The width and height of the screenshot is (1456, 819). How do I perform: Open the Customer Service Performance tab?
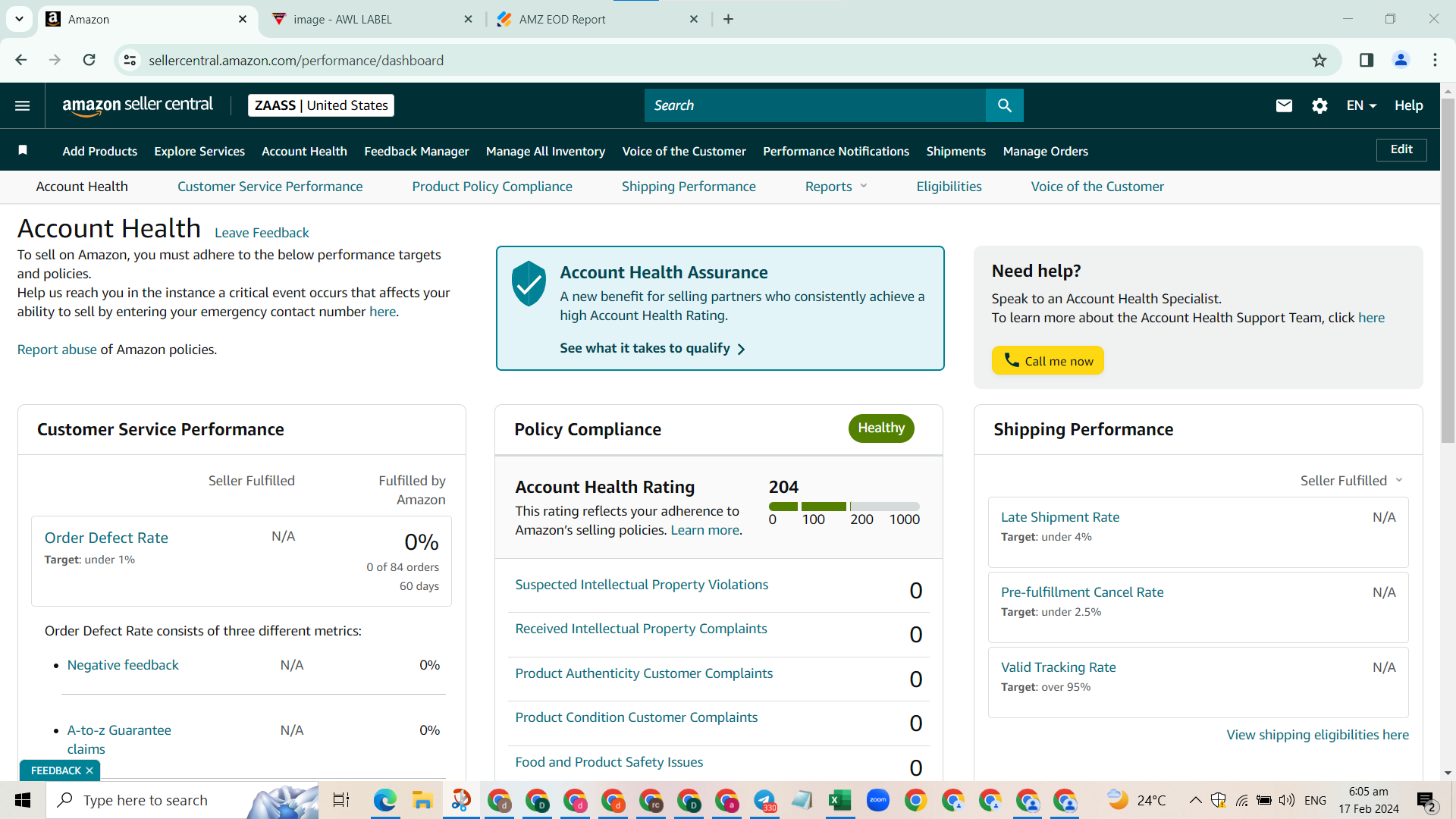pos(270,187)
